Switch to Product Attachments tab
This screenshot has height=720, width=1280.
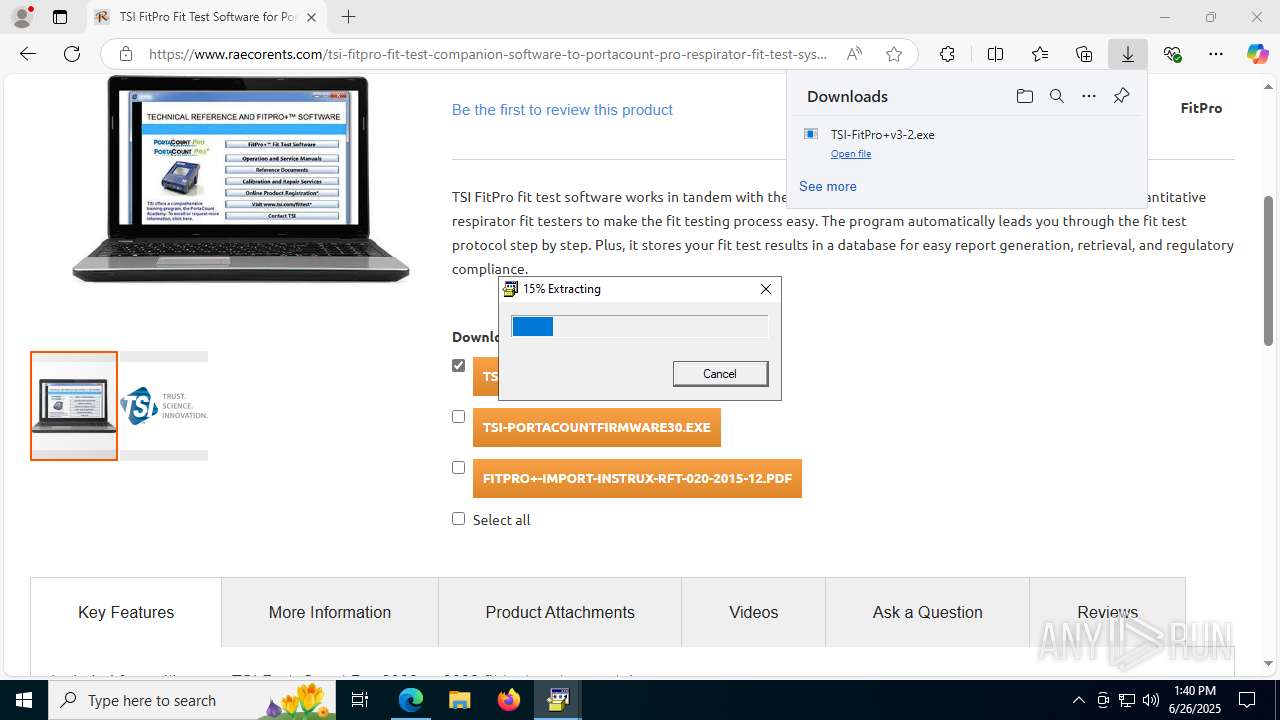point(560,612)
